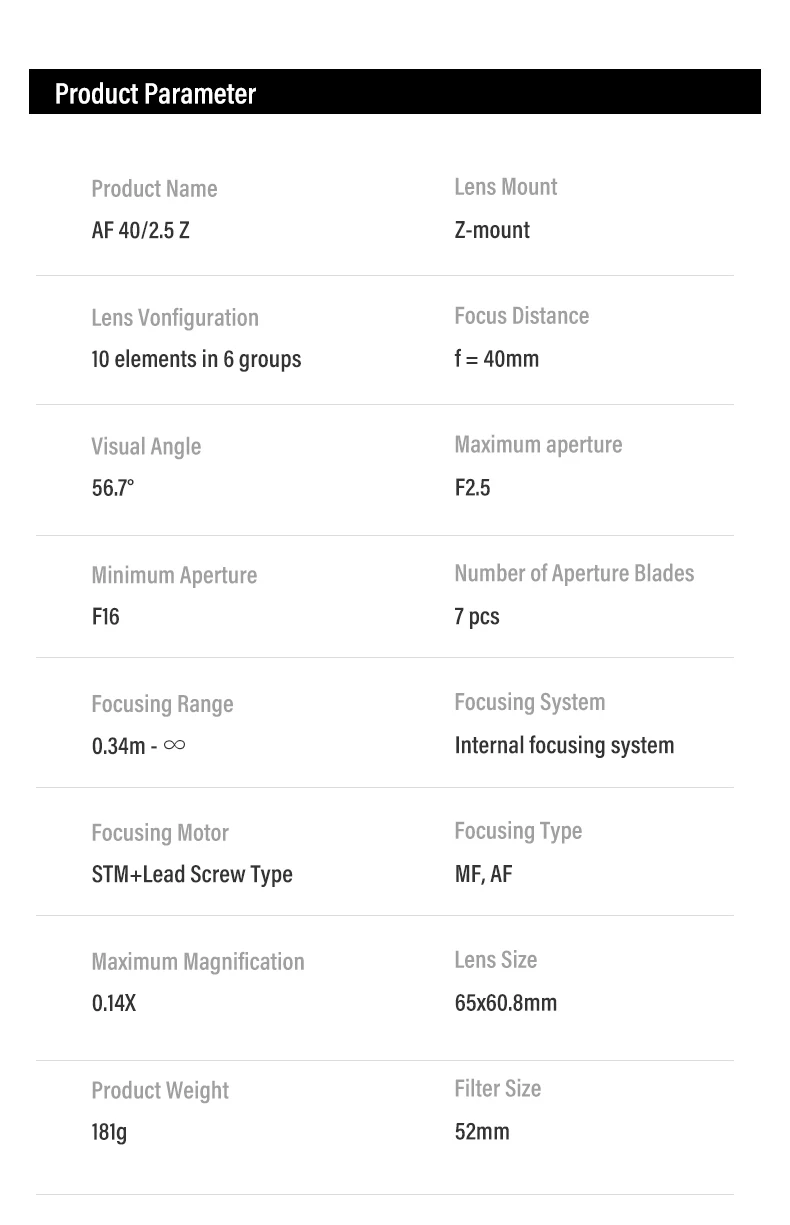Click the F16 minimum aperture value
Image resolution: width=790 pixels, height=1225 pixels.
coord(105,617)
